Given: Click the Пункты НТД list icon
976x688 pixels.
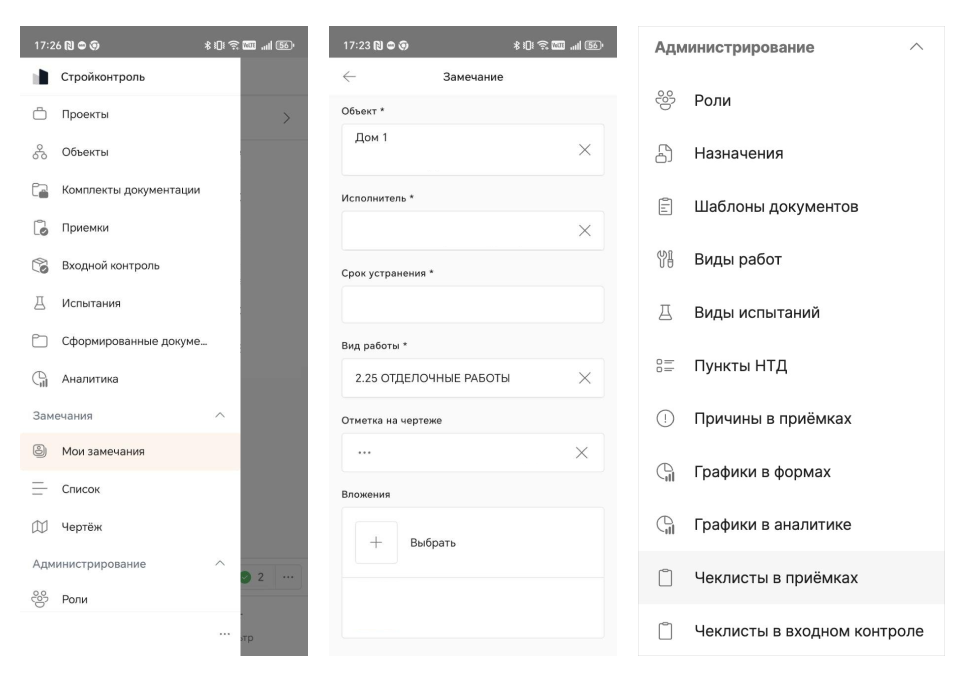Looking at the screenshot, I should click(x=666, y=365).
